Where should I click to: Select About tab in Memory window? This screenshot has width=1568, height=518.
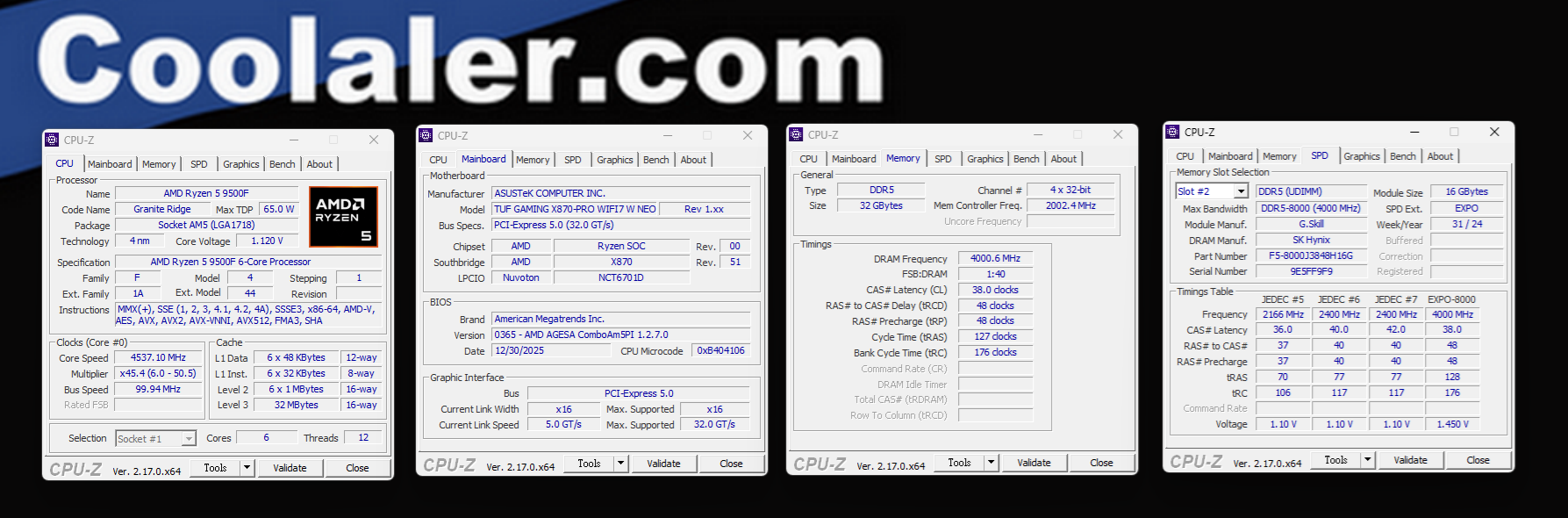[x=1063, y=159]
